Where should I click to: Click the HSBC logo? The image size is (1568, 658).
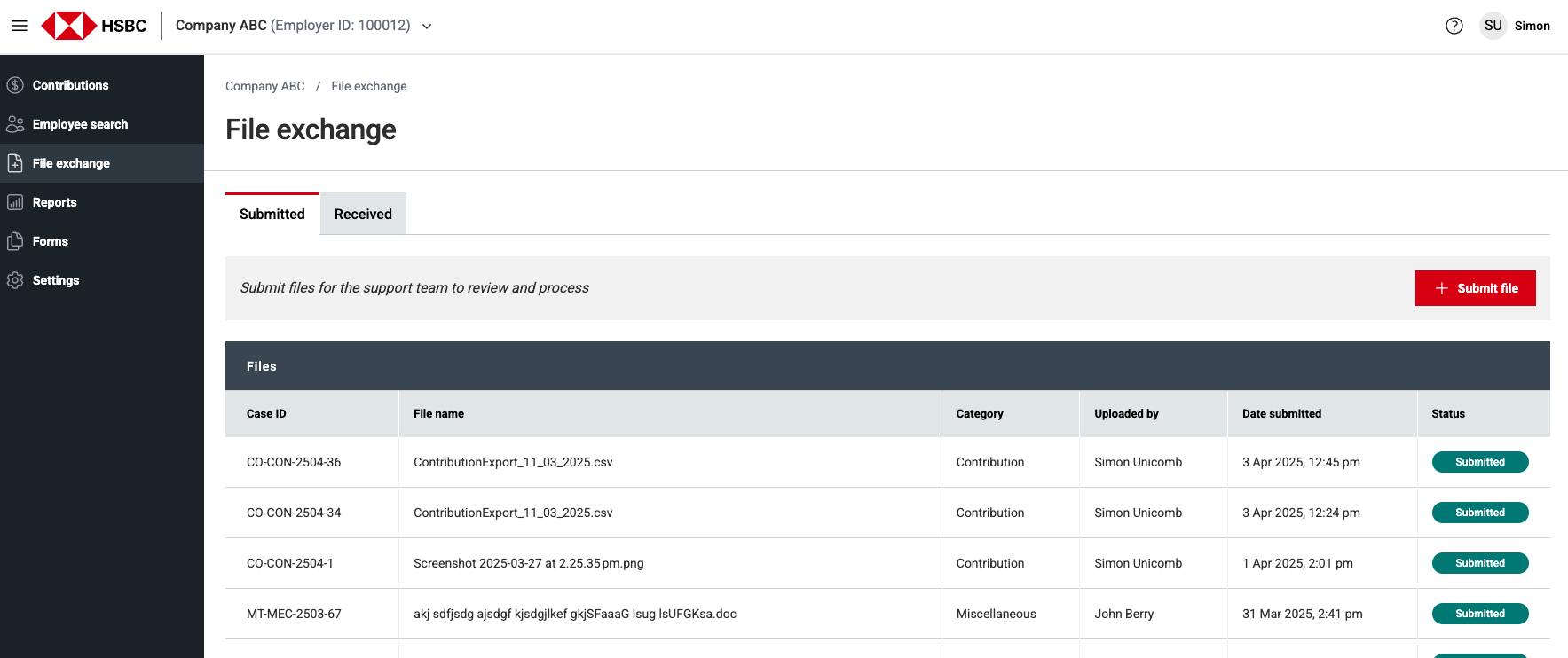(94, 26)
